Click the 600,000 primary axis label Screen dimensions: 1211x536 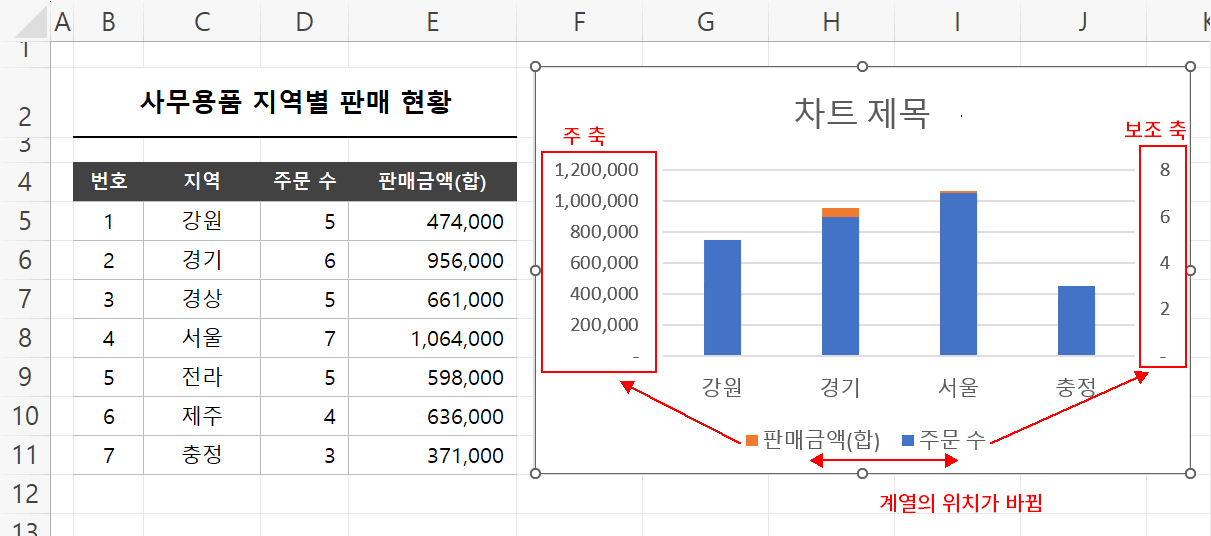point(603,263)
